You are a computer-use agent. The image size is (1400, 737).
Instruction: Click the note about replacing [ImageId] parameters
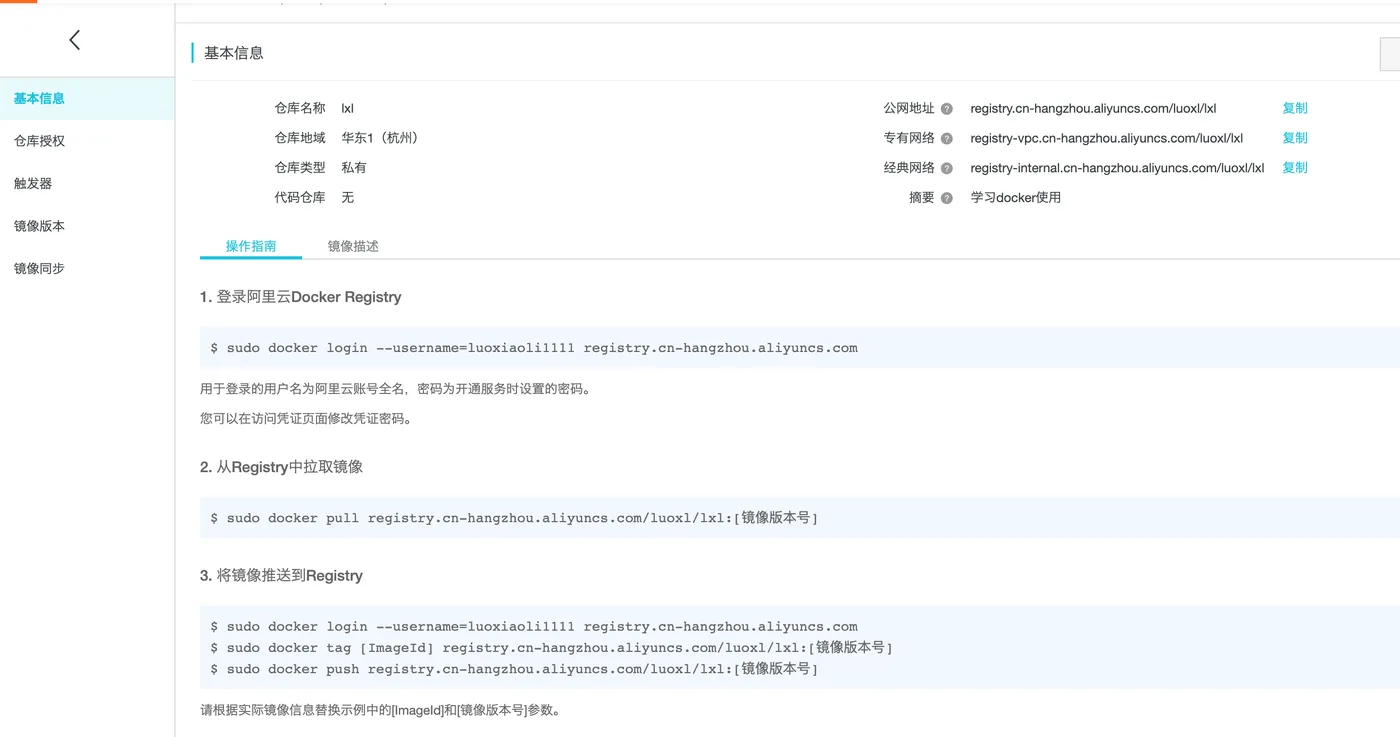(x=380, y=711)
